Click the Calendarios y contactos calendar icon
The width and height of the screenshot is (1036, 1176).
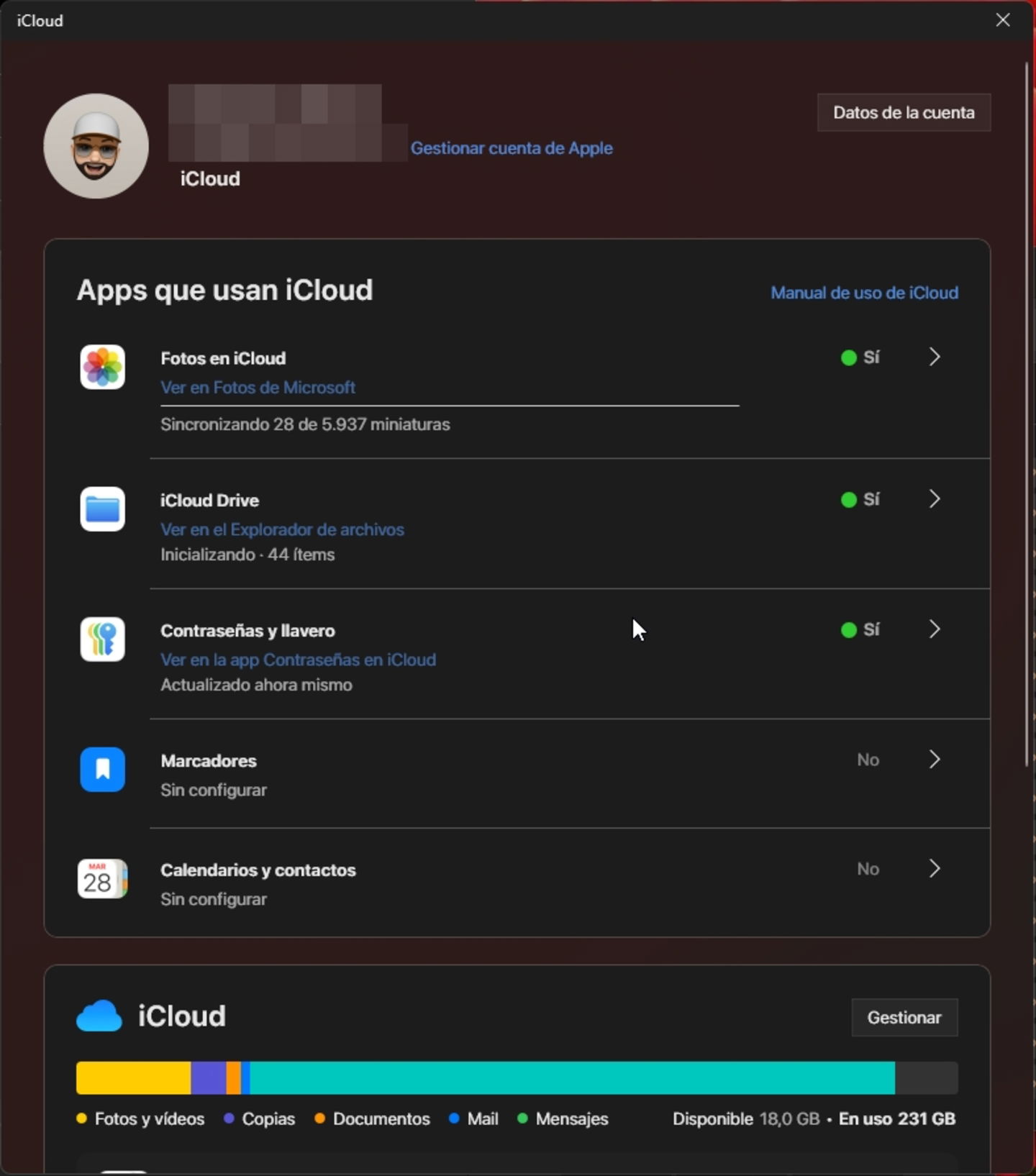[x=102, y=879]
